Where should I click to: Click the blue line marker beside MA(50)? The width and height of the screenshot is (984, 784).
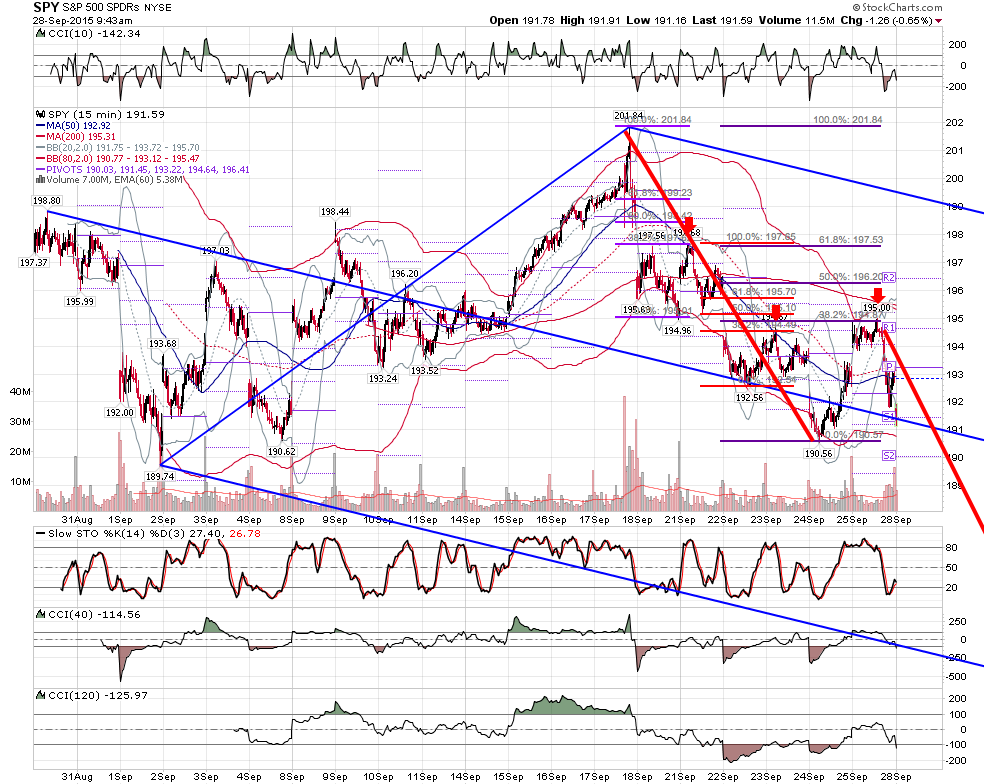[x=41, y=126]
